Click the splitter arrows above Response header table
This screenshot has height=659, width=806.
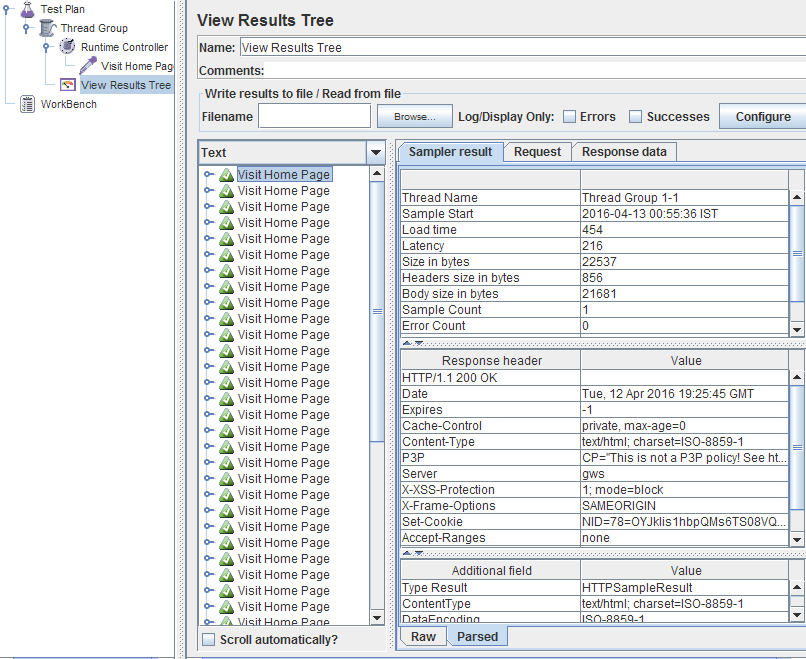pyautogui.click(x=413, y=343)
